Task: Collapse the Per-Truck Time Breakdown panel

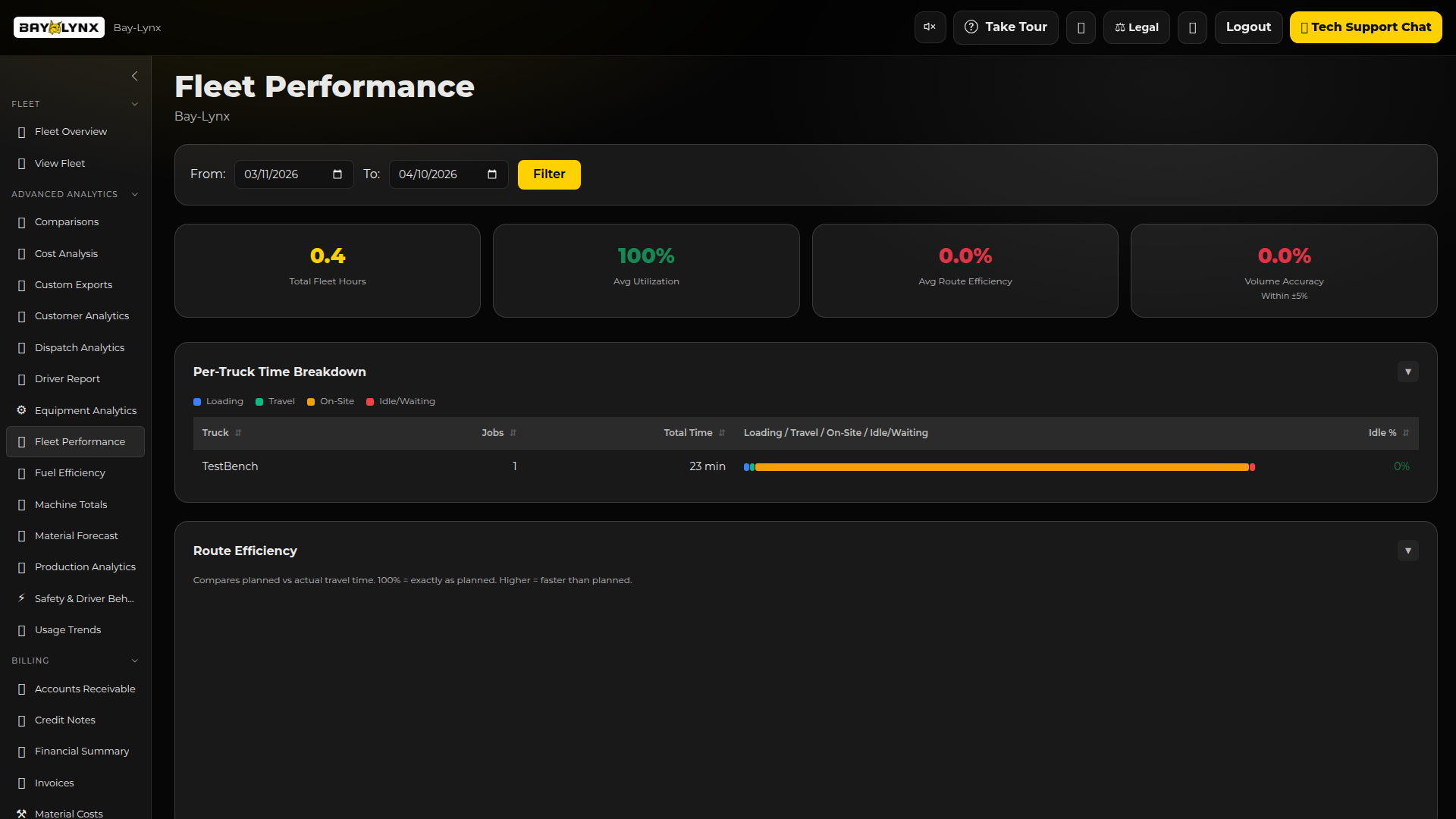Action: pyautogui.click(x=1408, y=372)
